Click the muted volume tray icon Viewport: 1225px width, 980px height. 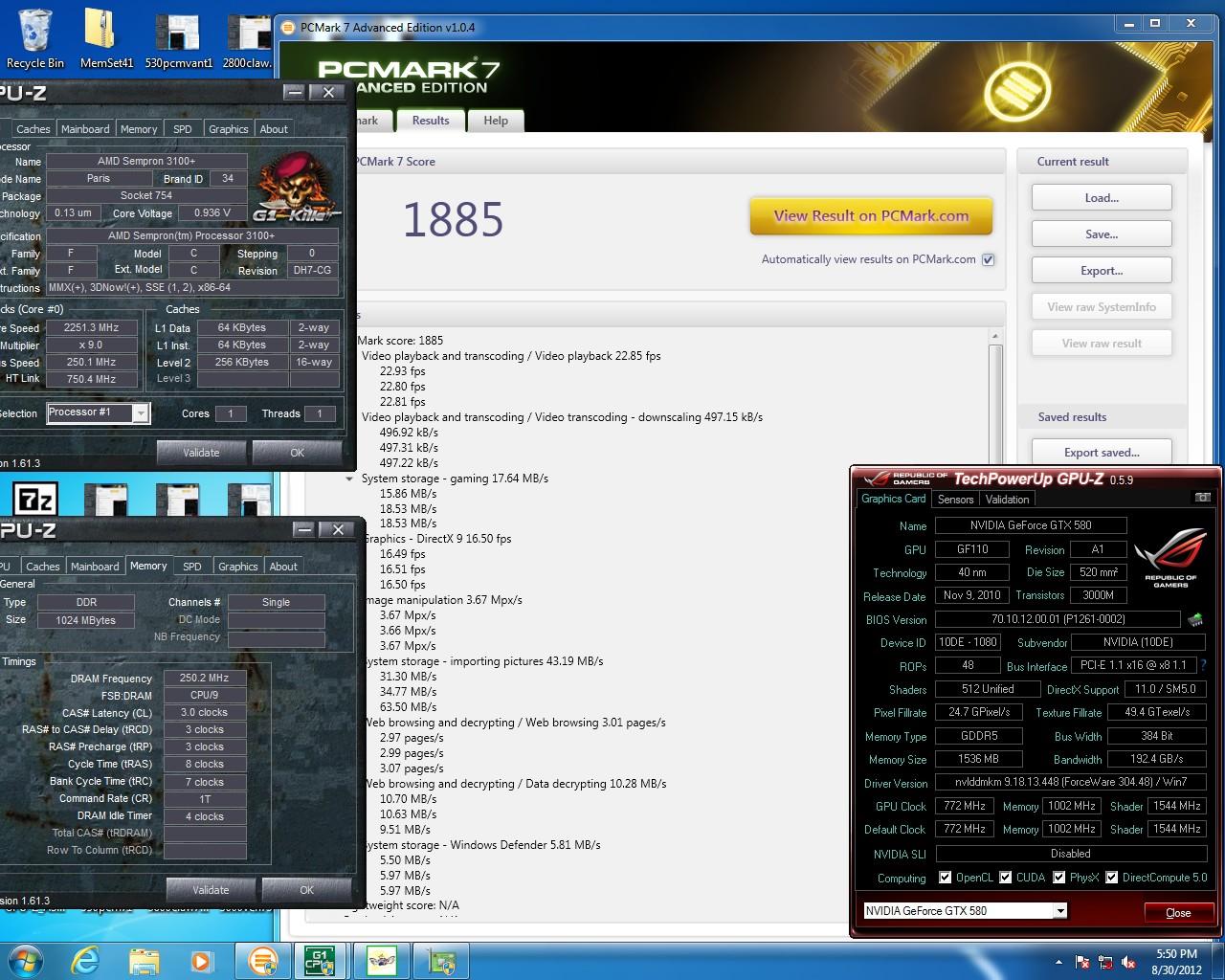click(x=1128, y=962)
